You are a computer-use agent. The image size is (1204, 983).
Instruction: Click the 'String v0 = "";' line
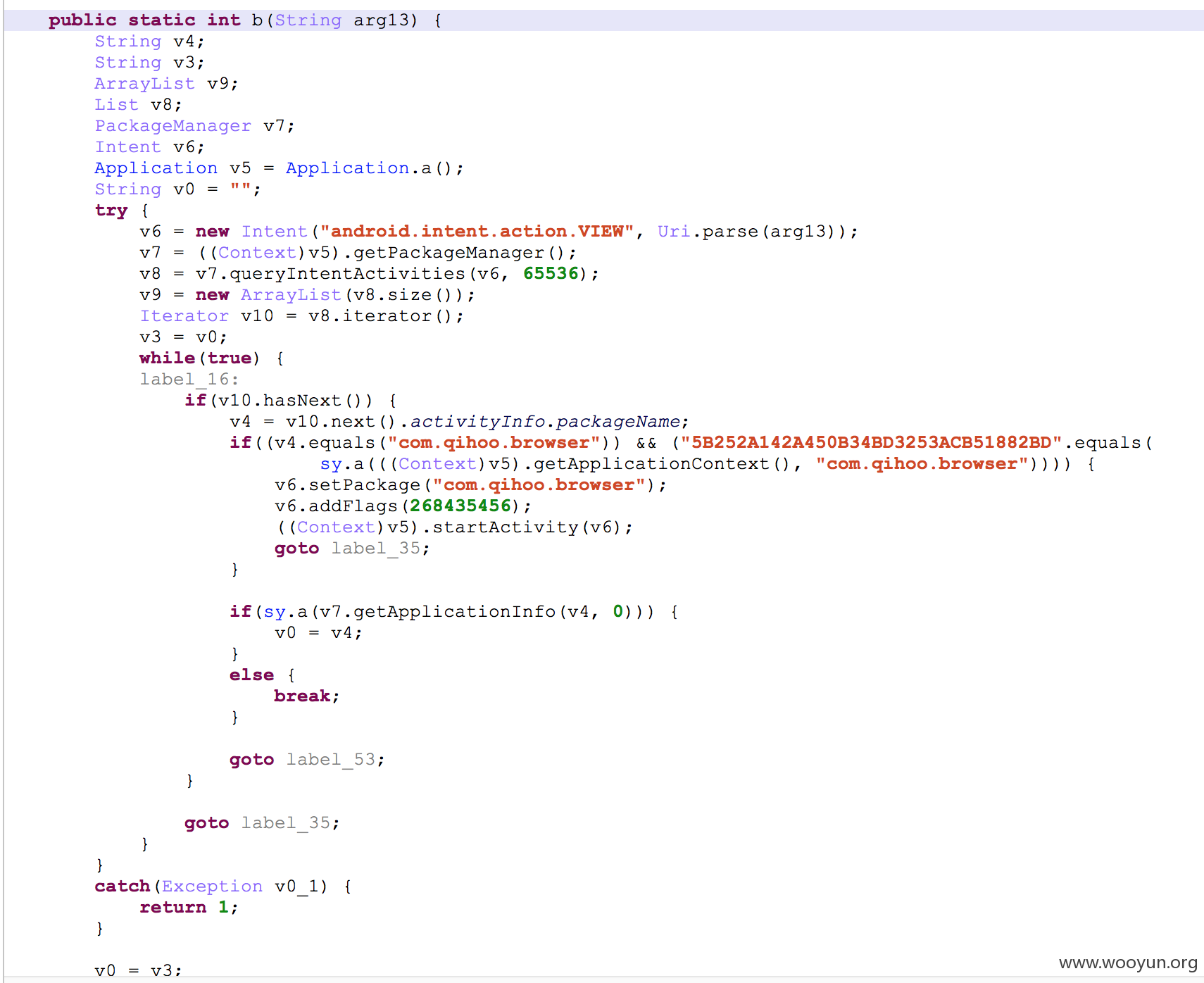(x=177, y=189)
